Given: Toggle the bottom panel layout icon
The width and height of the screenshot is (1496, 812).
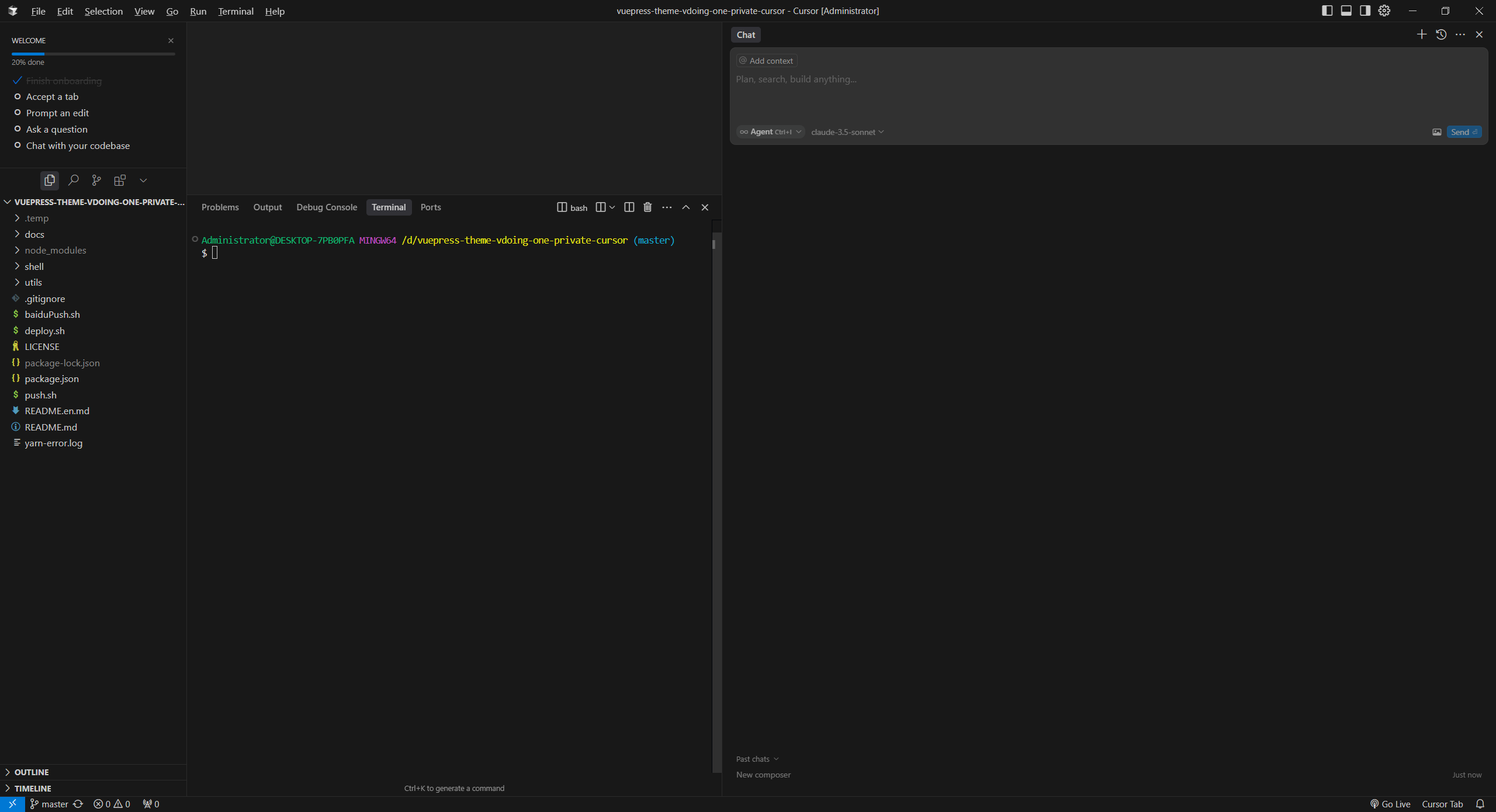Looking at the screenshot, I should tap(1346, 11).
